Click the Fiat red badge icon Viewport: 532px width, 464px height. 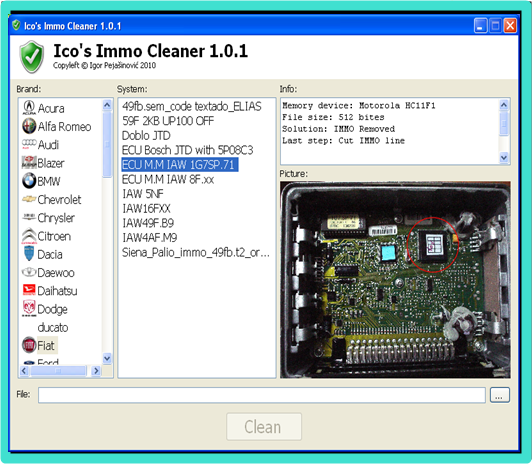click(x=29, y=345)
